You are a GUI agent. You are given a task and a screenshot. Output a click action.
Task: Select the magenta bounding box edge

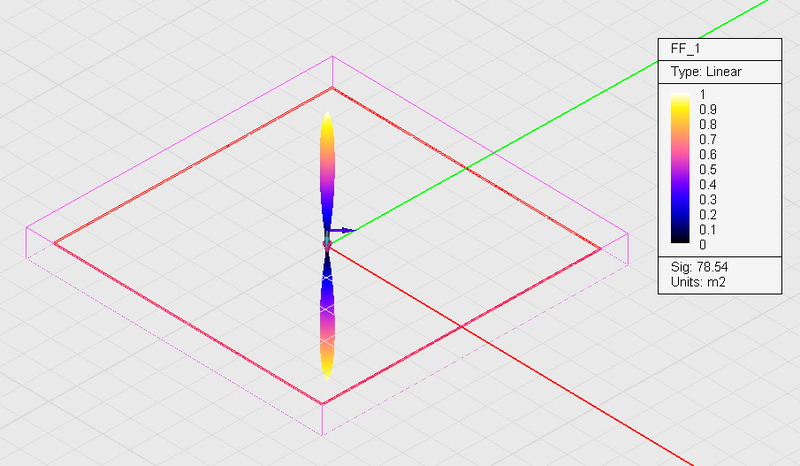pos(179,141)
